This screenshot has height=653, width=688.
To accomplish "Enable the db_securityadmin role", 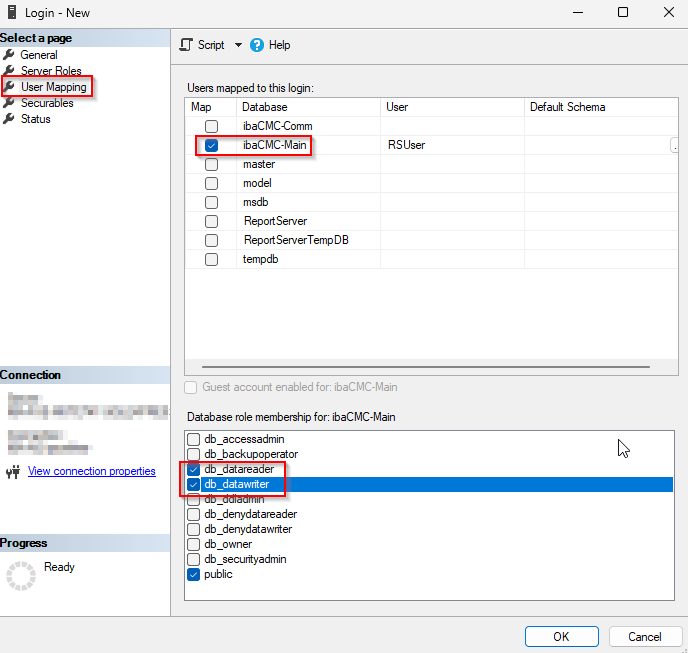I will pyautogui.click(x=194, y=559).
